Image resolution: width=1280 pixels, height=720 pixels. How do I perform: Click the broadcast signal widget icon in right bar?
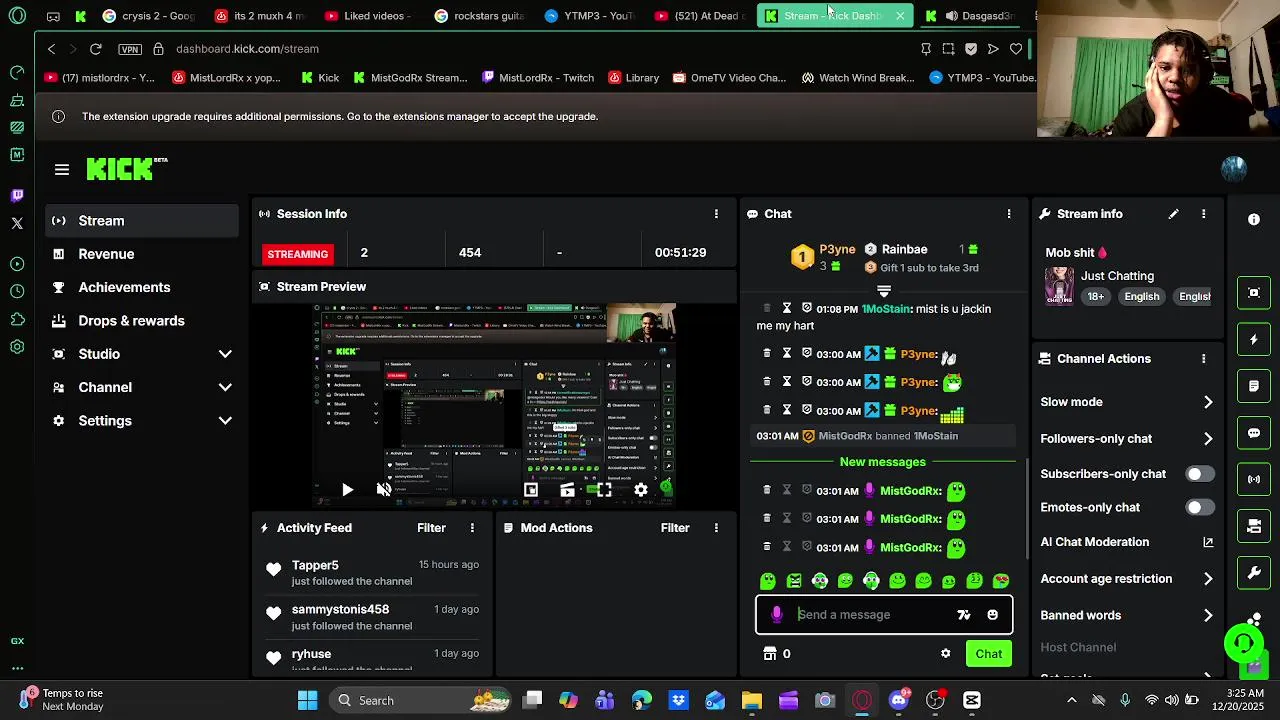pyautogui.click(x=1254, y=479)
